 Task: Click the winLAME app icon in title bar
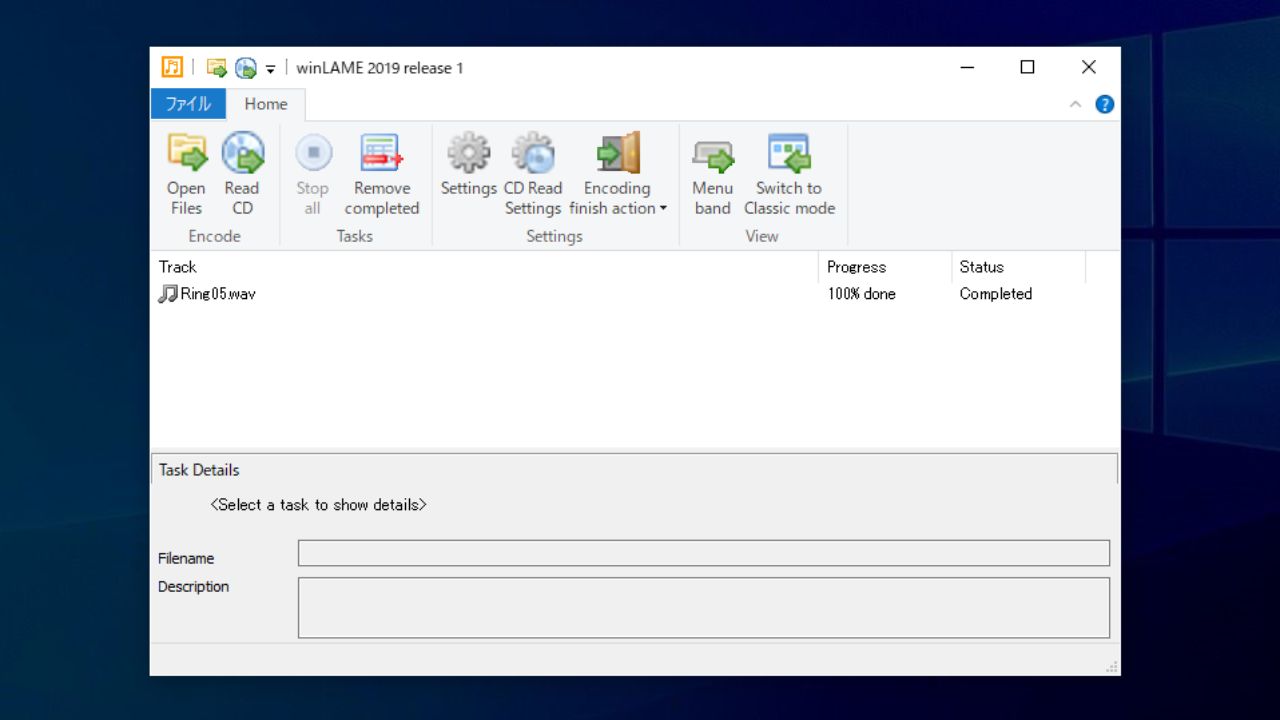pos(172,67)
